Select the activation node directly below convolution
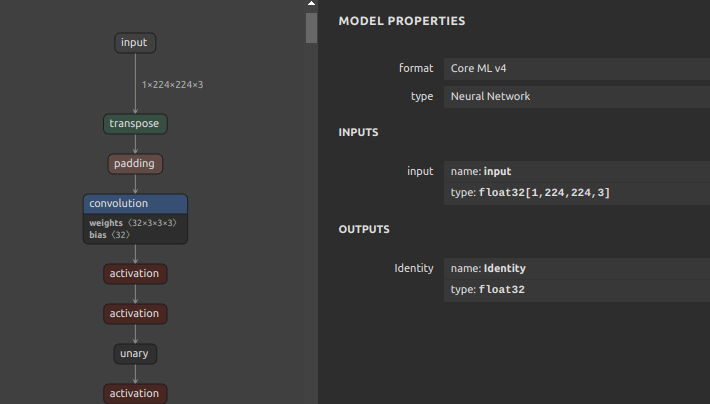Screen dimensions: 710x404 click(x=135, y=273)
